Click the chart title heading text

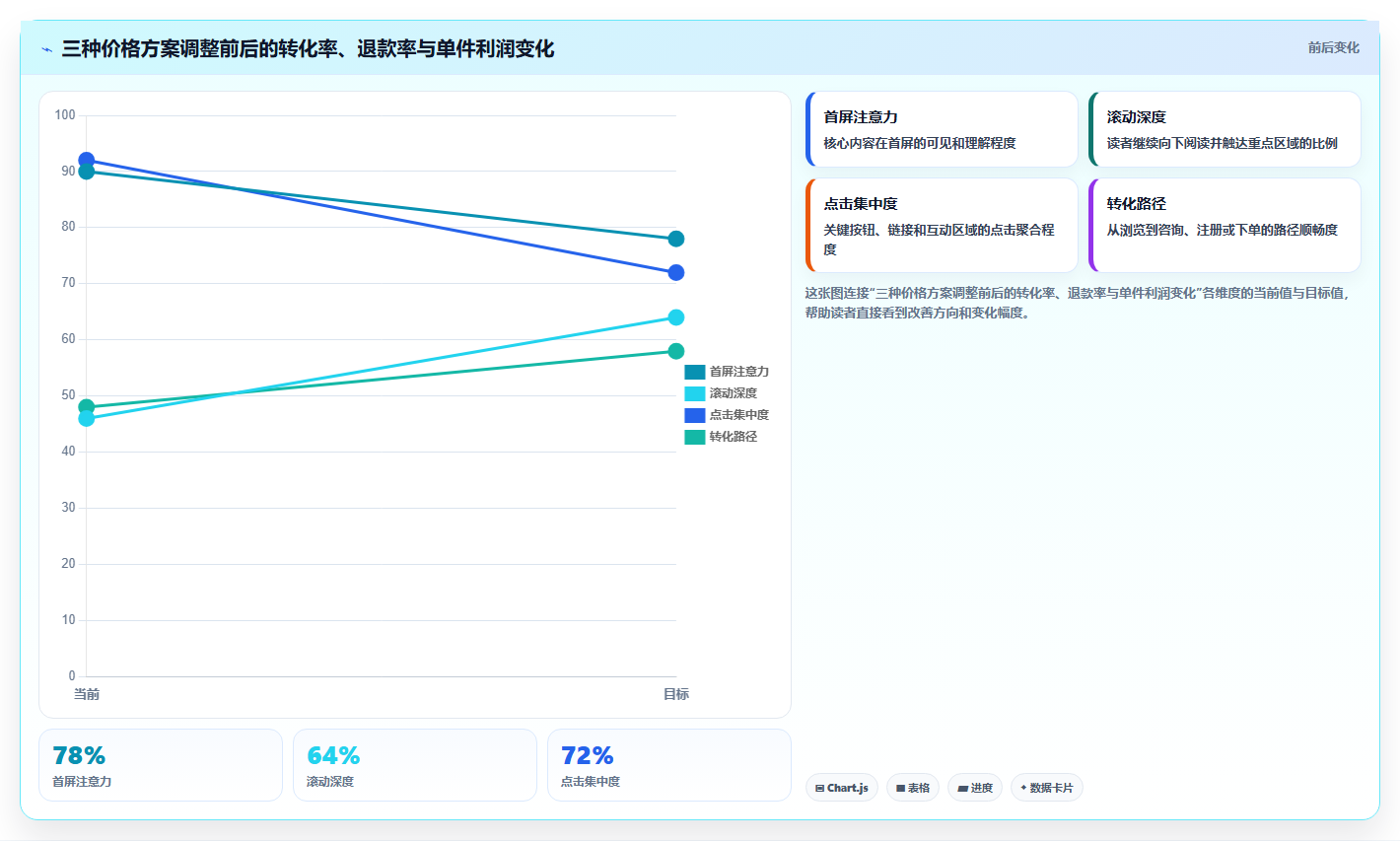click(x=308, y=48)
